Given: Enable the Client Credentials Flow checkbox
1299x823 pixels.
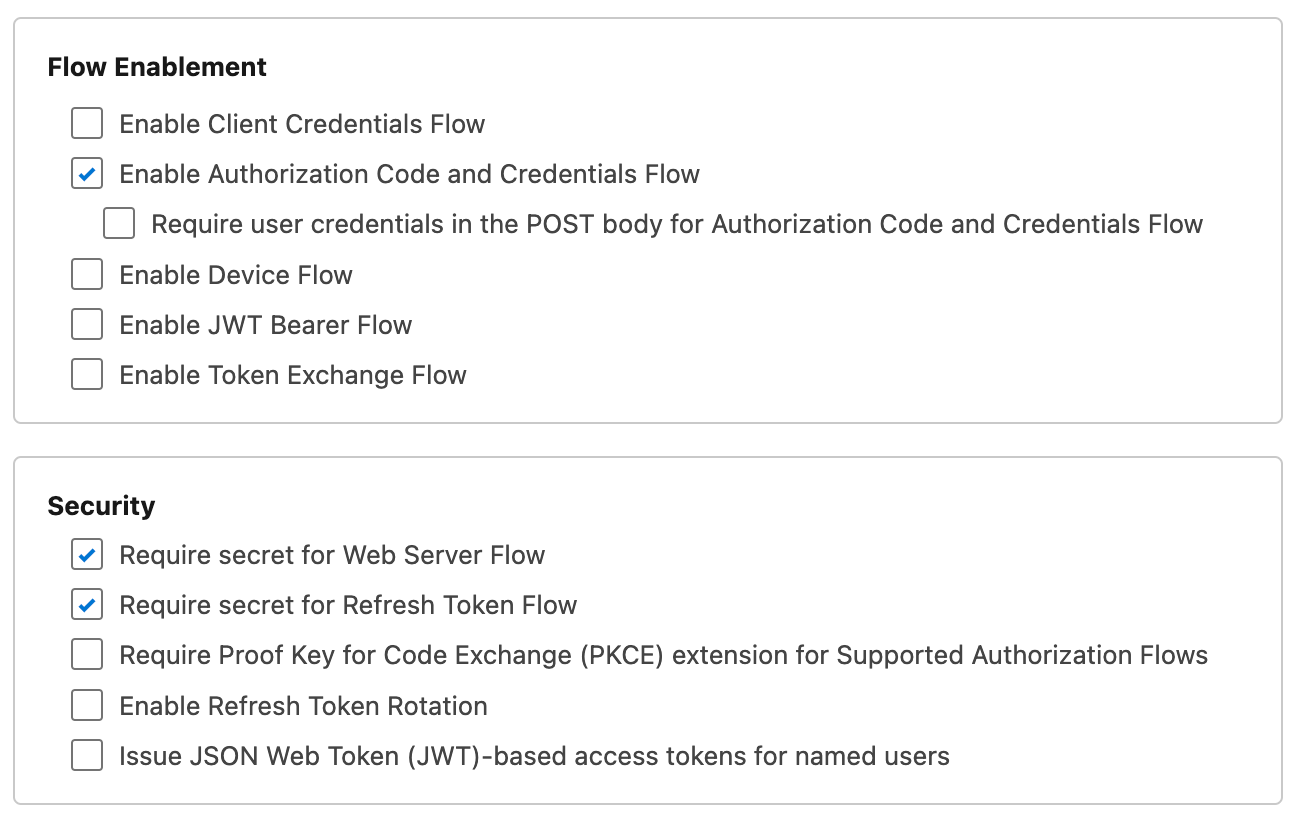Looking at the screenshot, I should 87,123.
